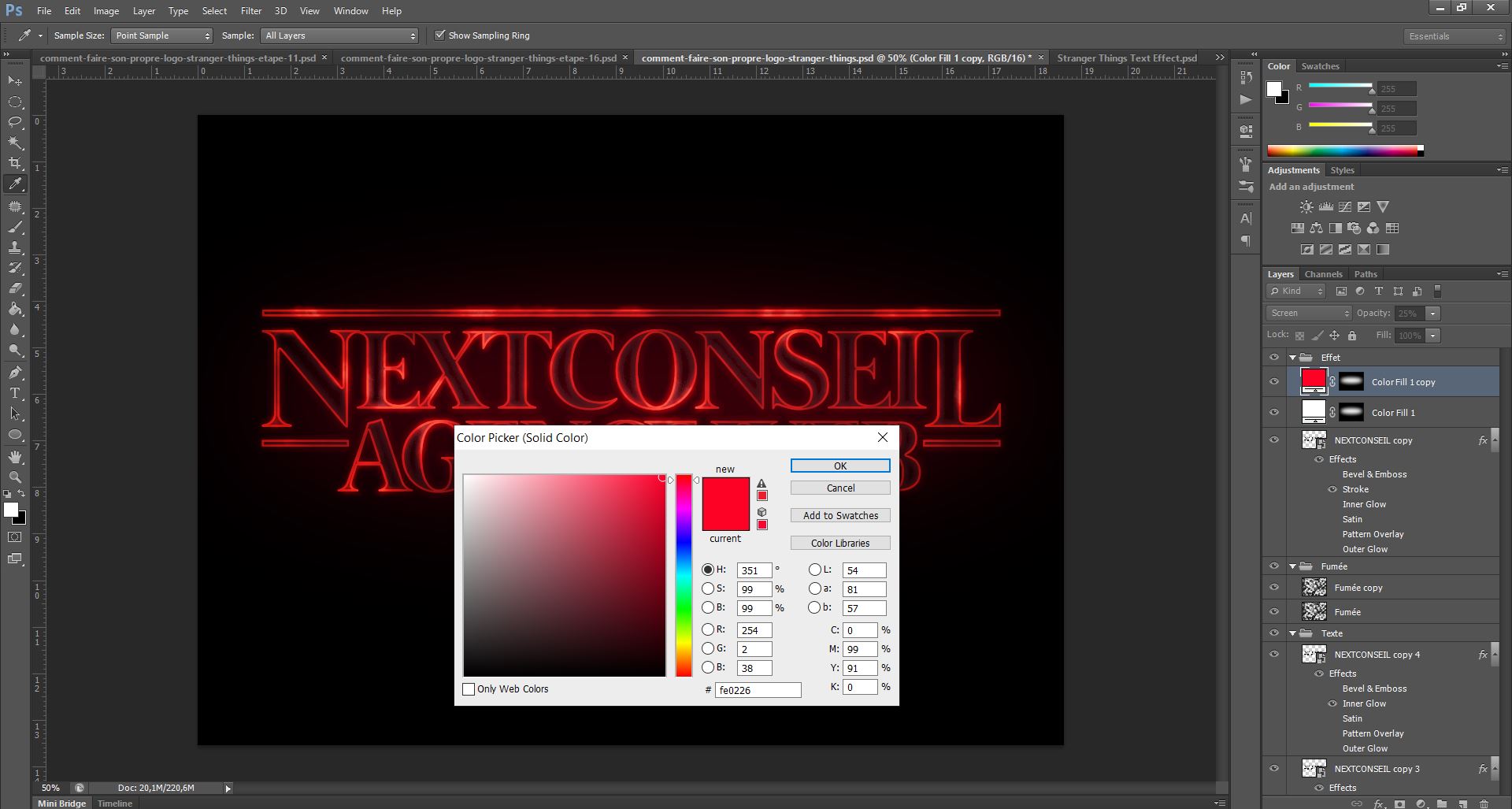Hide the Color Fill 1 layer

(x=1274, y=413)
